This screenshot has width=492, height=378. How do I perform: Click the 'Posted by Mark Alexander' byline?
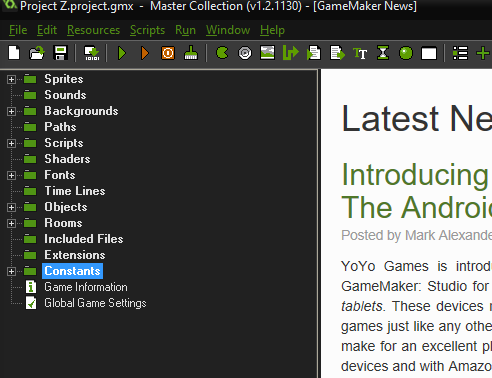pos(416,235)
